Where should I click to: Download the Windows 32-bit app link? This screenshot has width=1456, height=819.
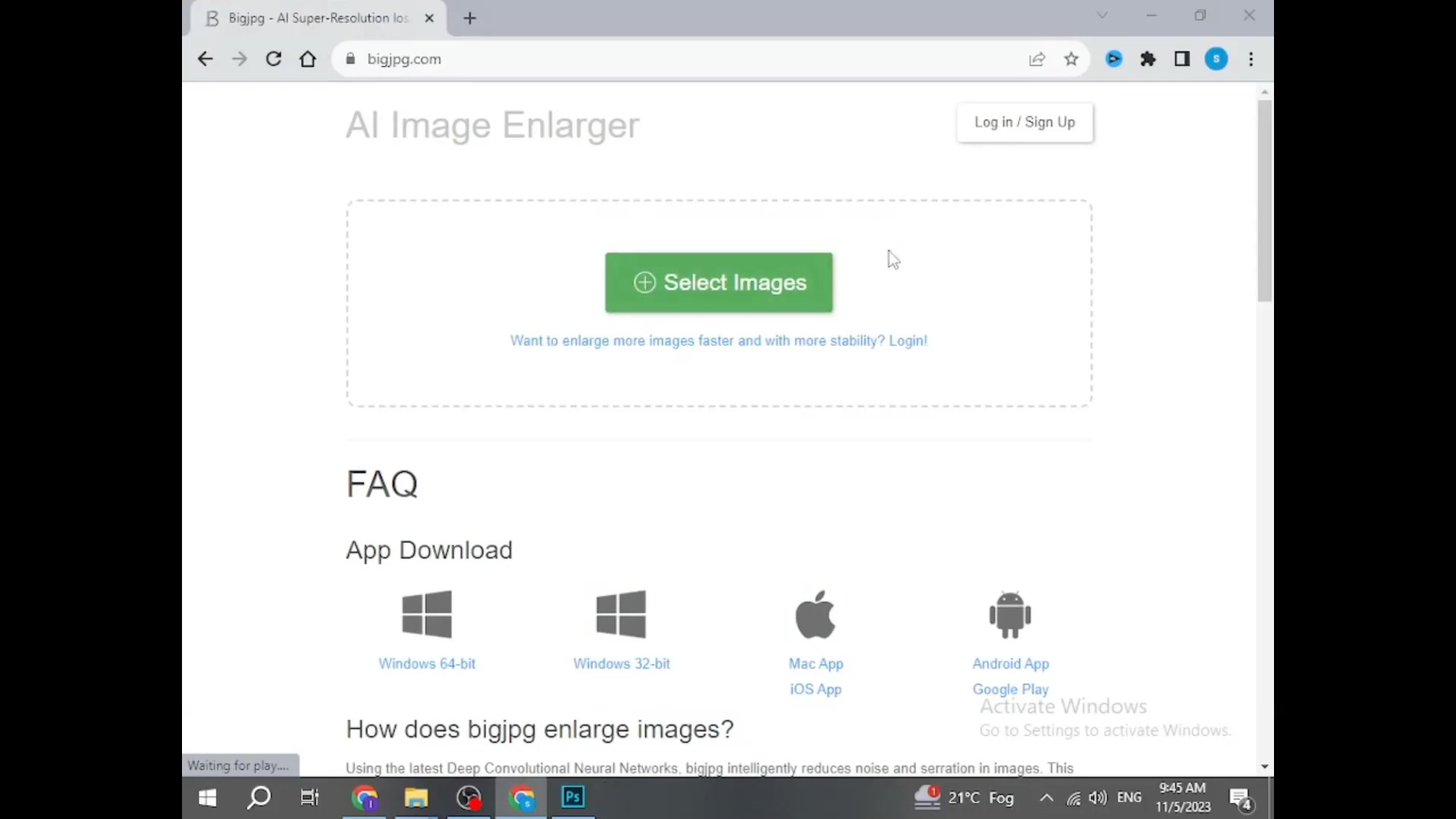point(622,664)
